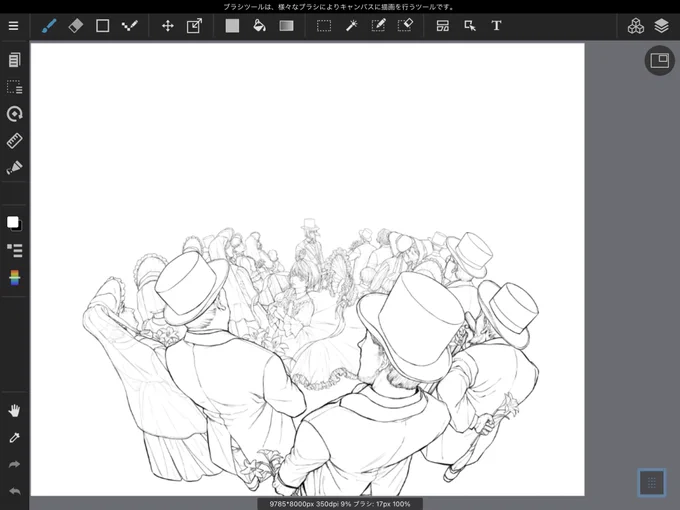680x510 pixels.
Task: Select the Eraser tool
Action: (76, 26)
